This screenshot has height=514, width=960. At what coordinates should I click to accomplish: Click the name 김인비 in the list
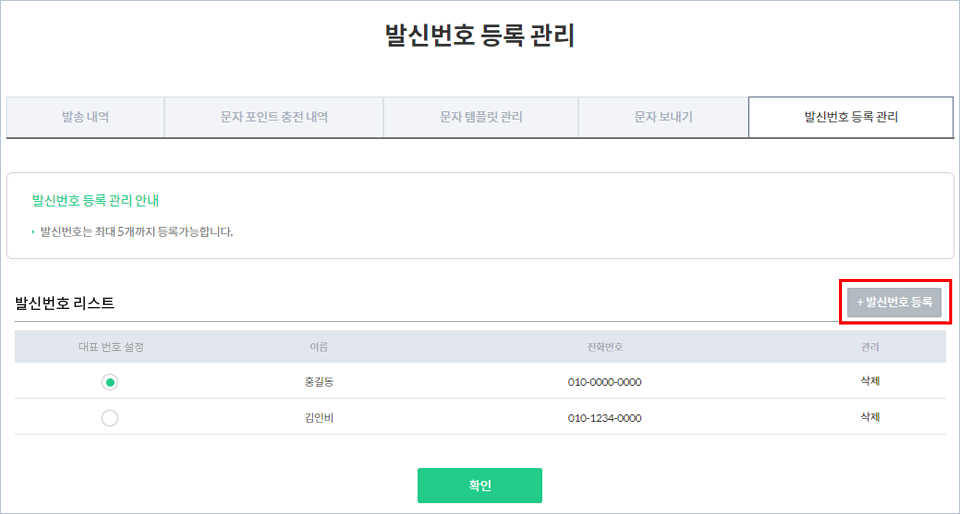click(318, 419)
